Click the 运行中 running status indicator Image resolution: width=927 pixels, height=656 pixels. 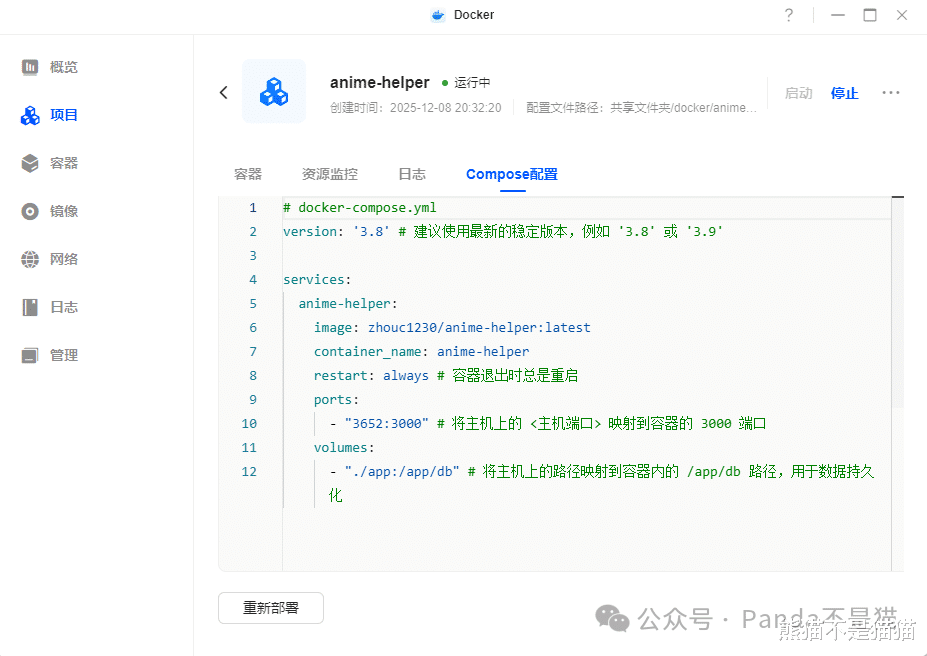(466, 83)
